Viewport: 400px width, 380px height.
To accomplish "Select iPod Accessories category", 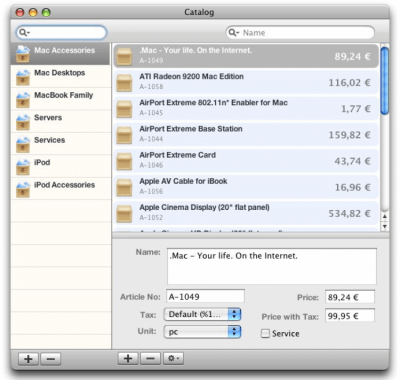I will coord(61,188).
